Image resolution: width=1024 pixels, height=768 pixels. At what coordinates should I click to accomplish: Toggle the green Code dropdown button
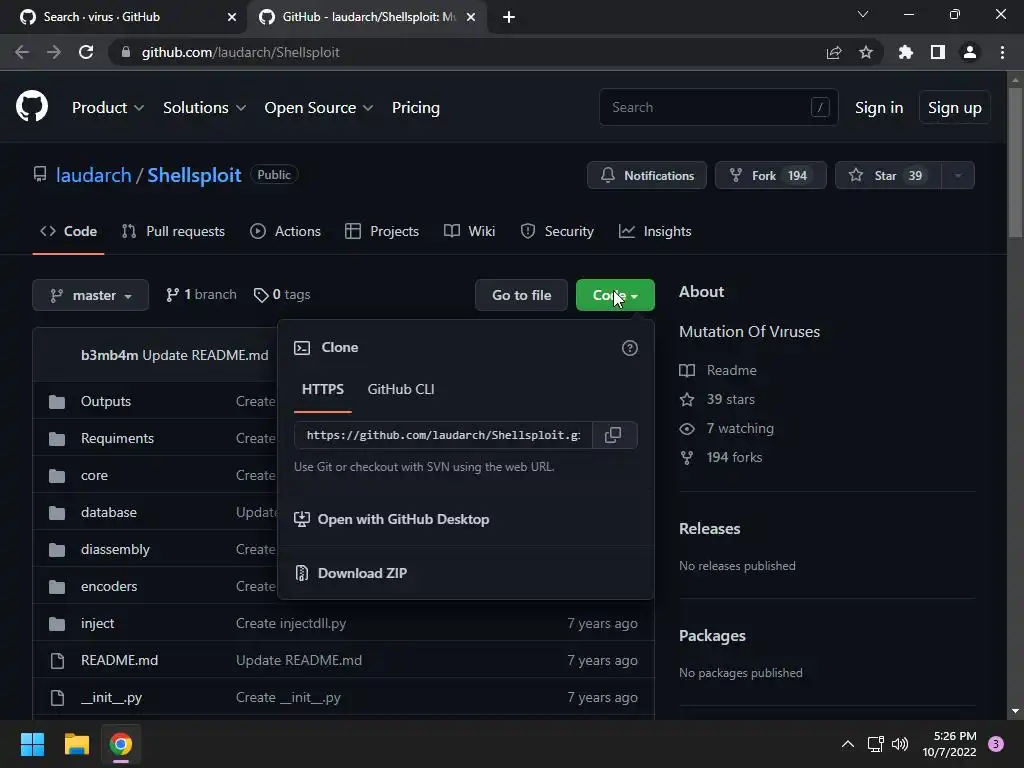(615, 295)
